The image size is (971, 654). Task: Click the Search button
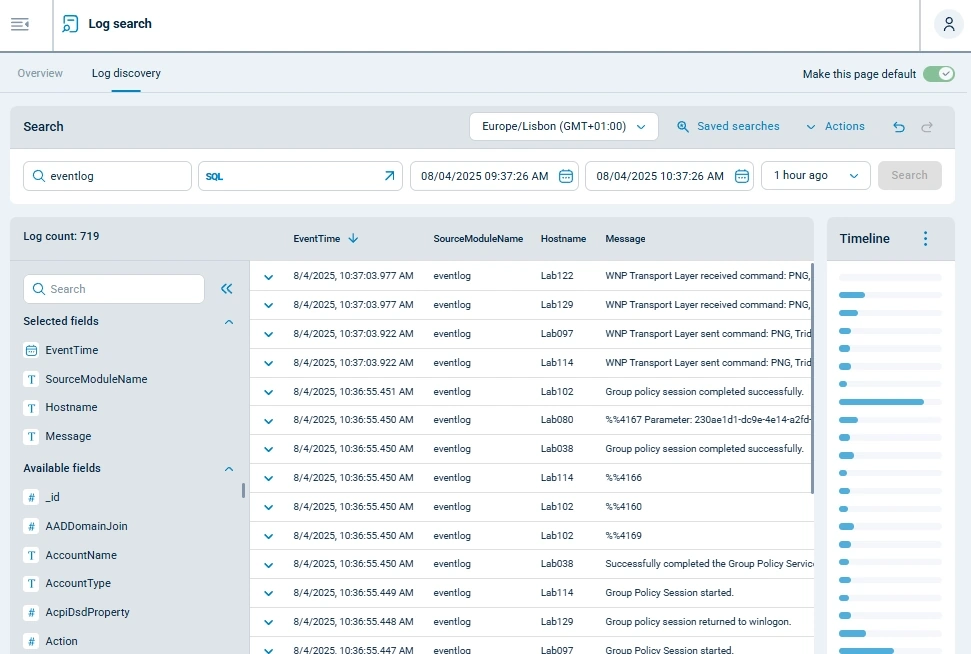pos(909,175)
